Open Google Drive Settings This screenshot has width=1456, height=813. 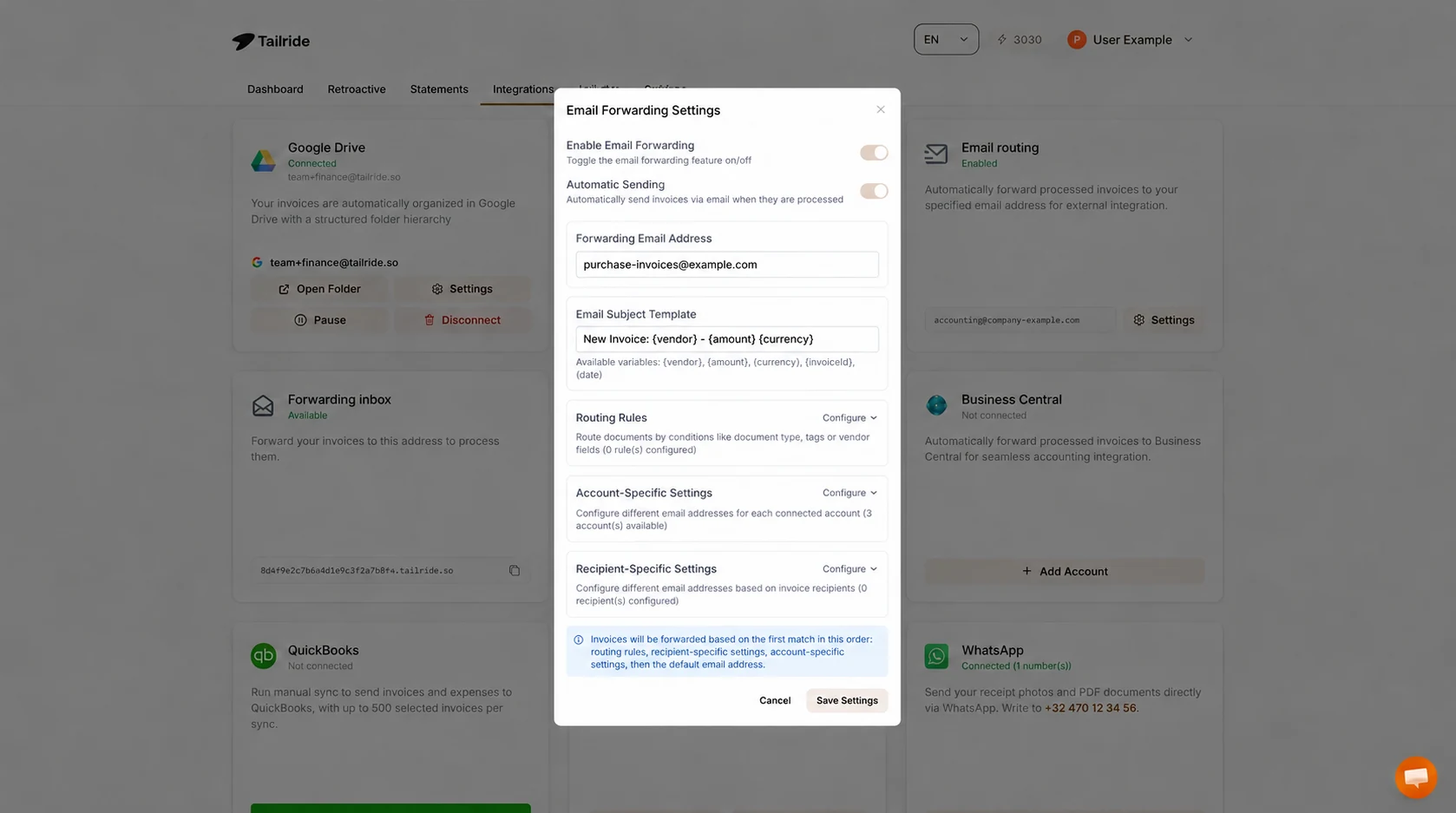(x=462, y=289)
